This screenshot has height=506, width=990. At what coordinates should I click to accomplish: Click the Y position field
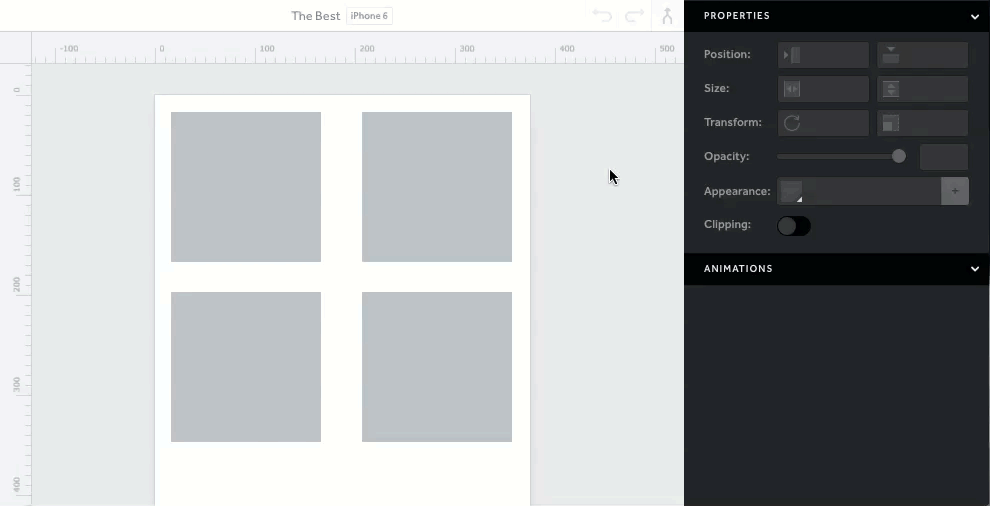tap(922, 55)
